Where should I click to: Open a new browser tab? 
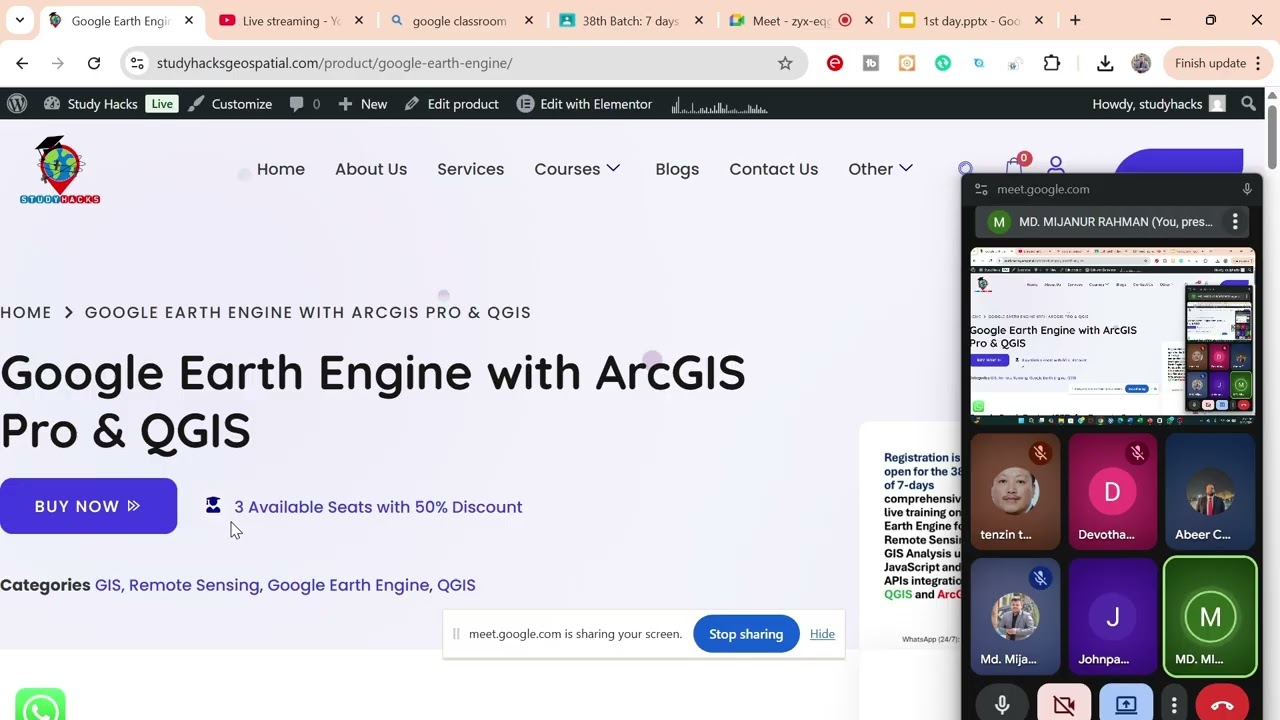click(x=1075, y=20)
